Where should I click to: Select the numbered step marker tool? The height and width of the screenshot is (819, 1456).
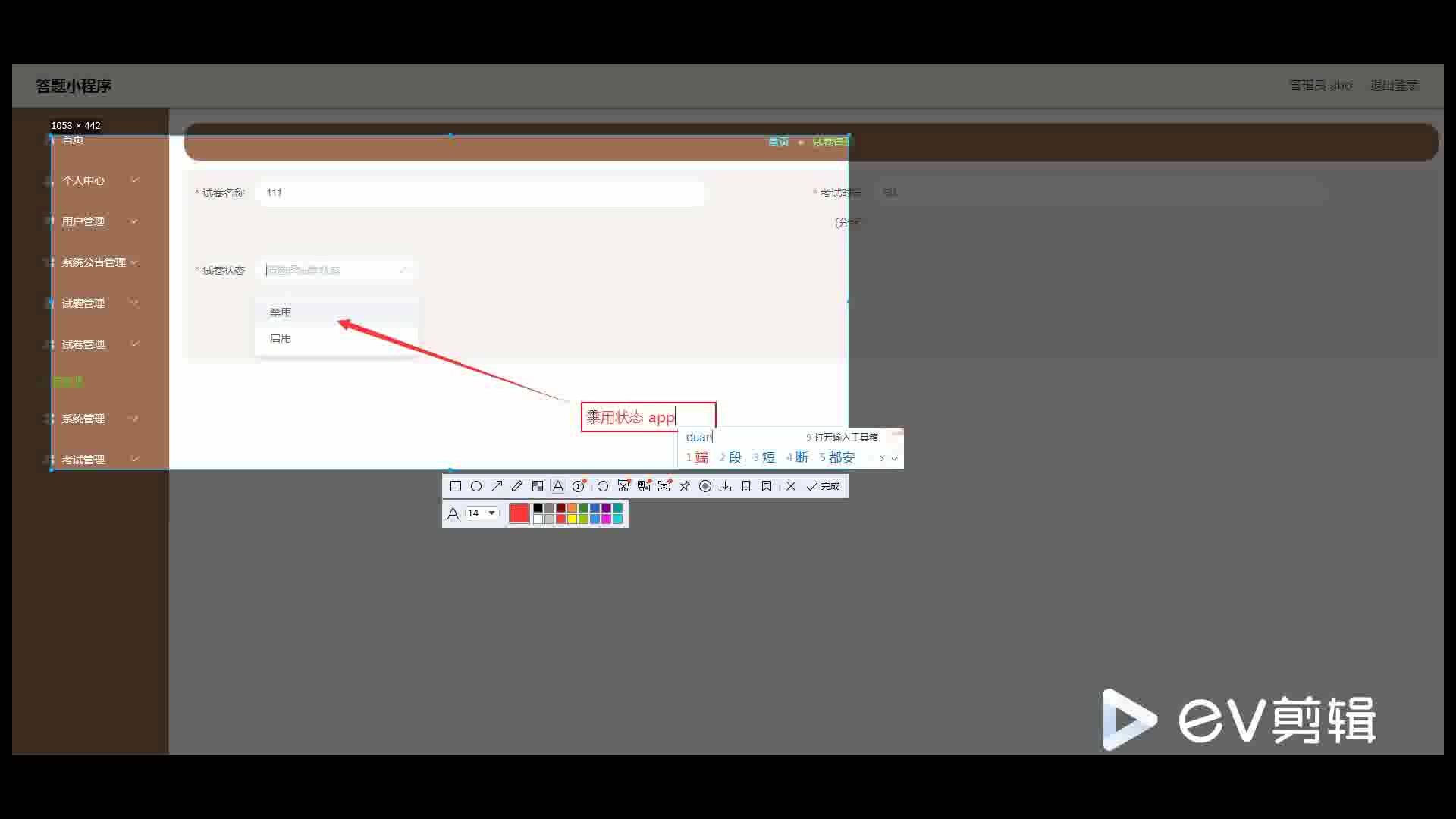tap(579, 486)
